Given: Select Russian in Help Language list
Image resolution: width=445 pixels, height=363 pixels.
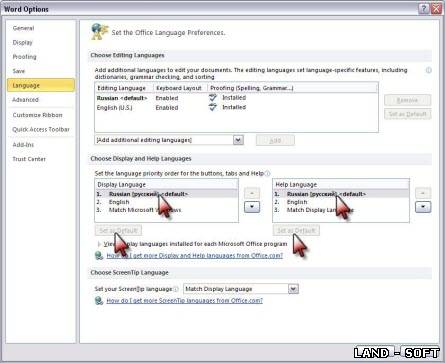Looking at the screenshot, I should coord(341,194).
